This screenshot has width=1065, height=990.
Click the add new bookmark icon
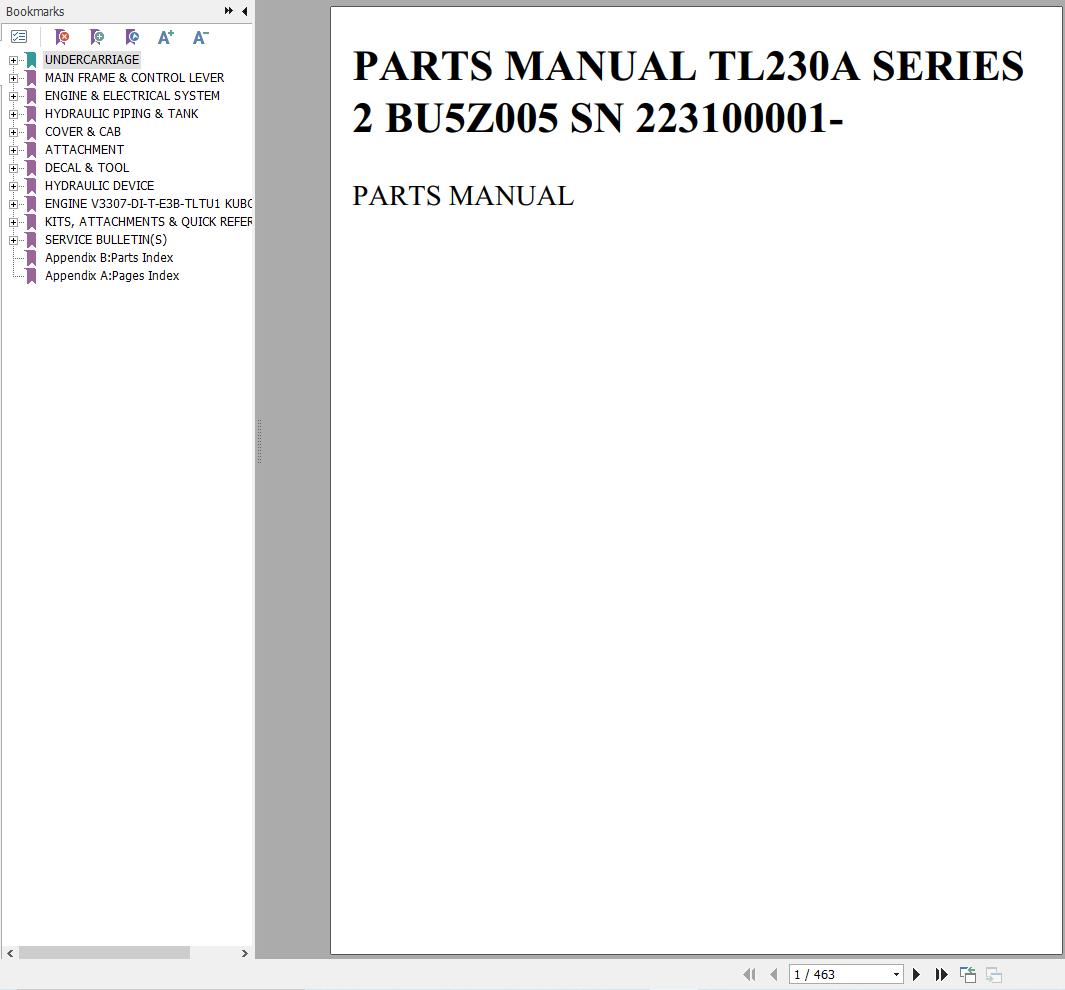97,37
